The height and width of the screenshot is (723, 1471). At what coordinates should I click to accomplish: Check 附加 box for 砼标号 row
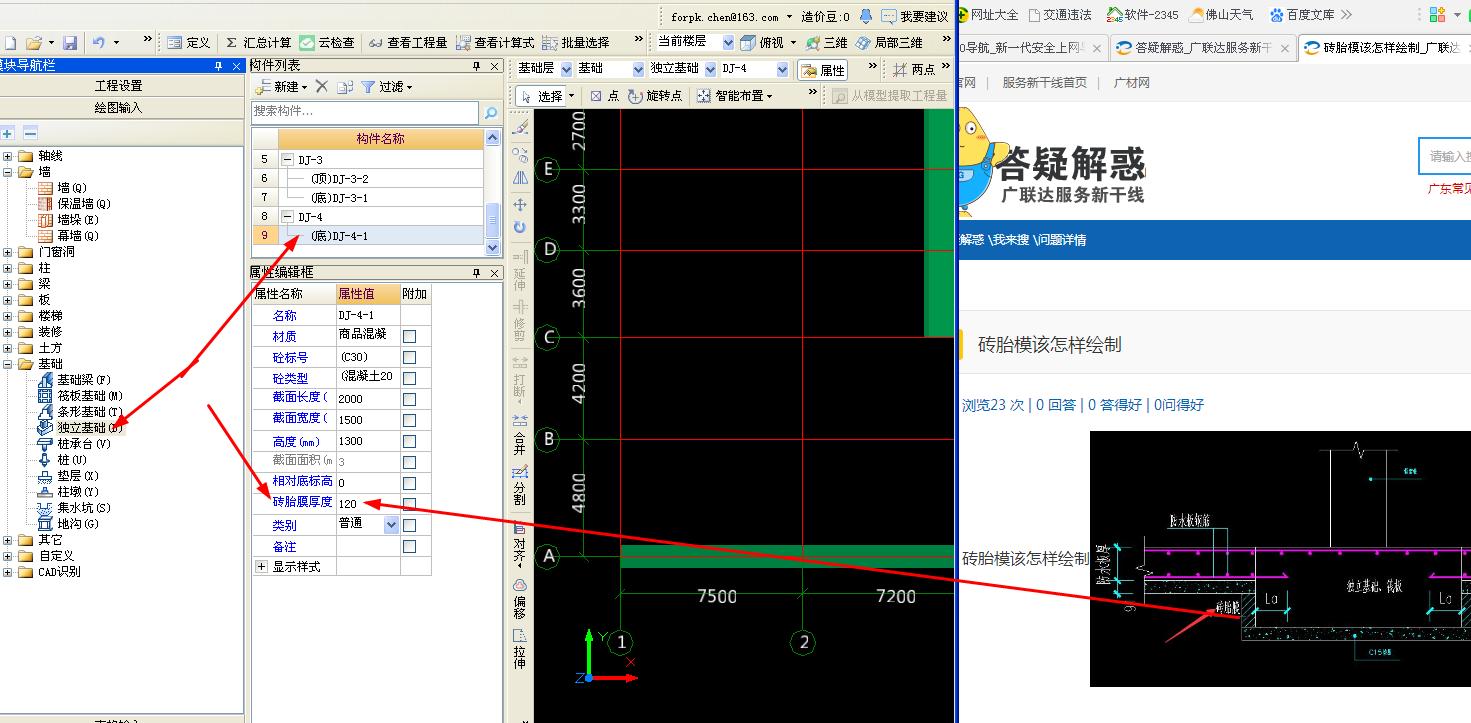coord(409,357)
